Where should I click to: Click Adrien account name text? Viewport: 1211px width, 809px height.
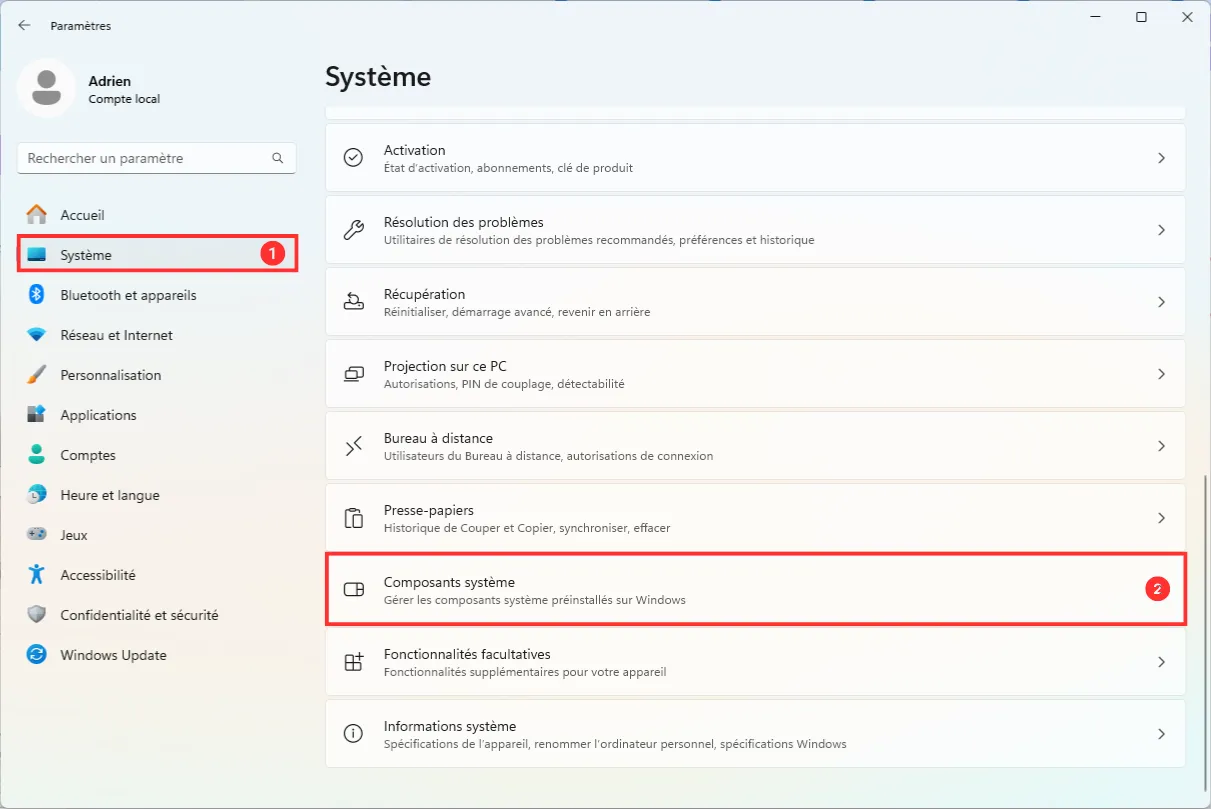pos(109,81)
